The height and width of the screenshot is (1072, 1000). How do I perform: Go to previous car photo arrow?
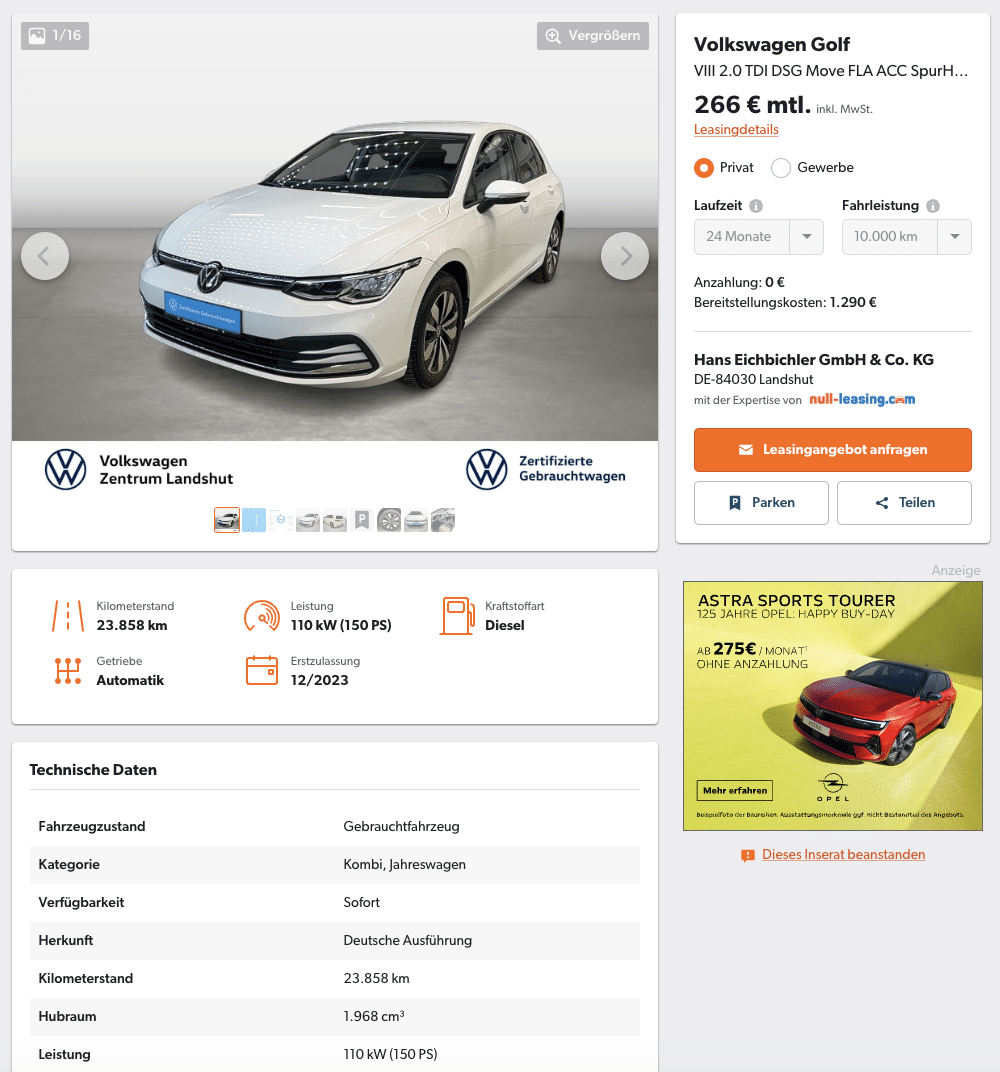(45, 256)
